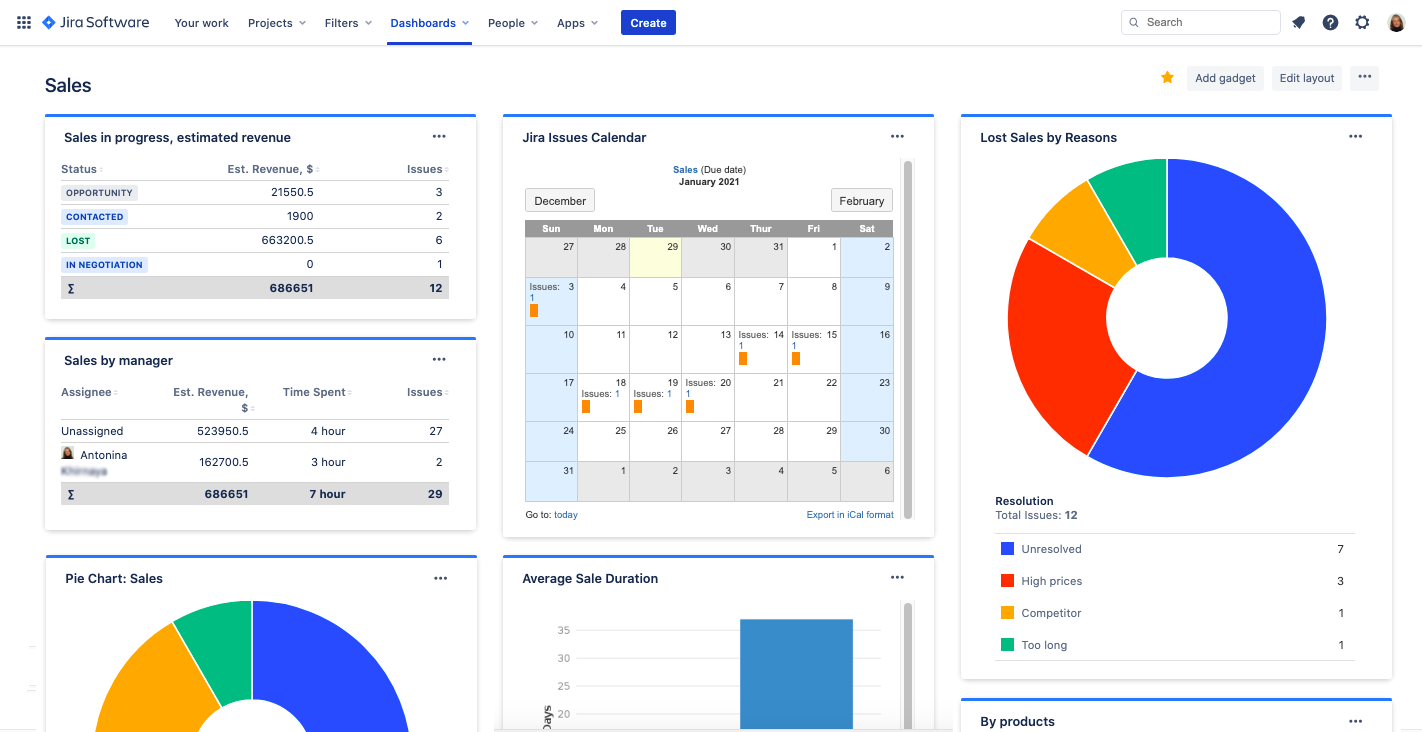Expand the Filters dropdown menu
The width and height of the screenshot is (1422, 732).
click(348, 23)
